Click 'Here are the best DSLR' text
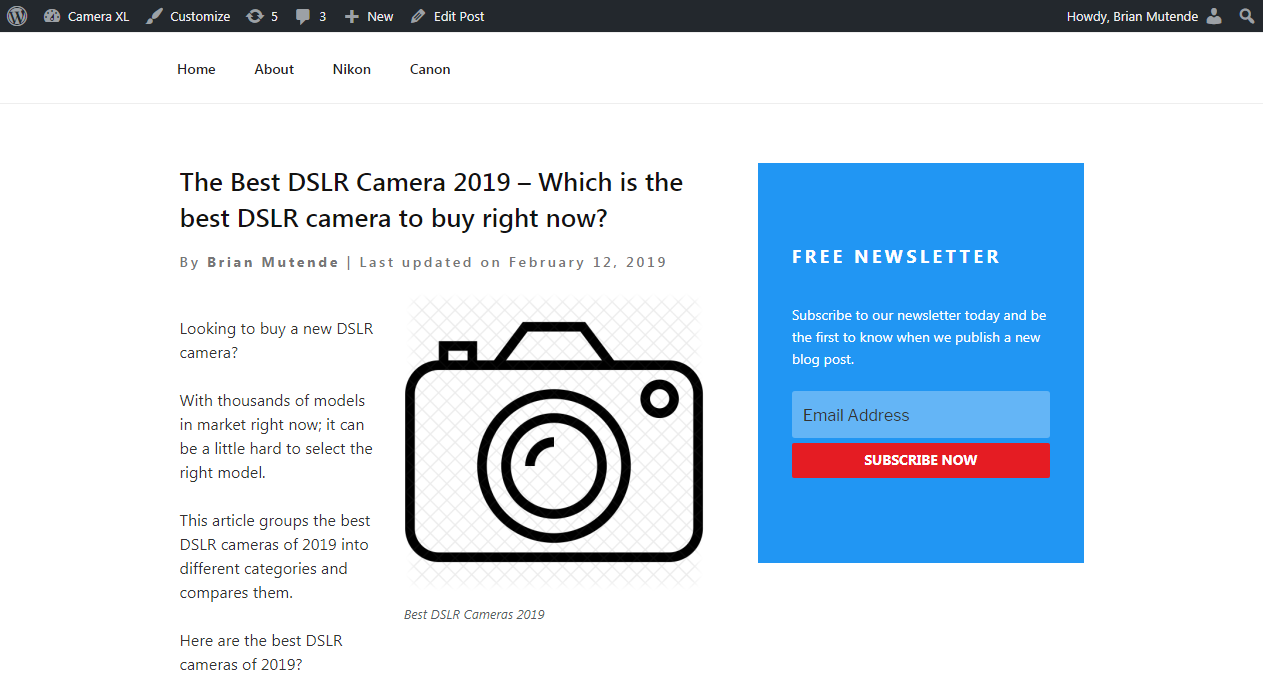This screenshot has height=689, width=1263. tap(262, 652)
